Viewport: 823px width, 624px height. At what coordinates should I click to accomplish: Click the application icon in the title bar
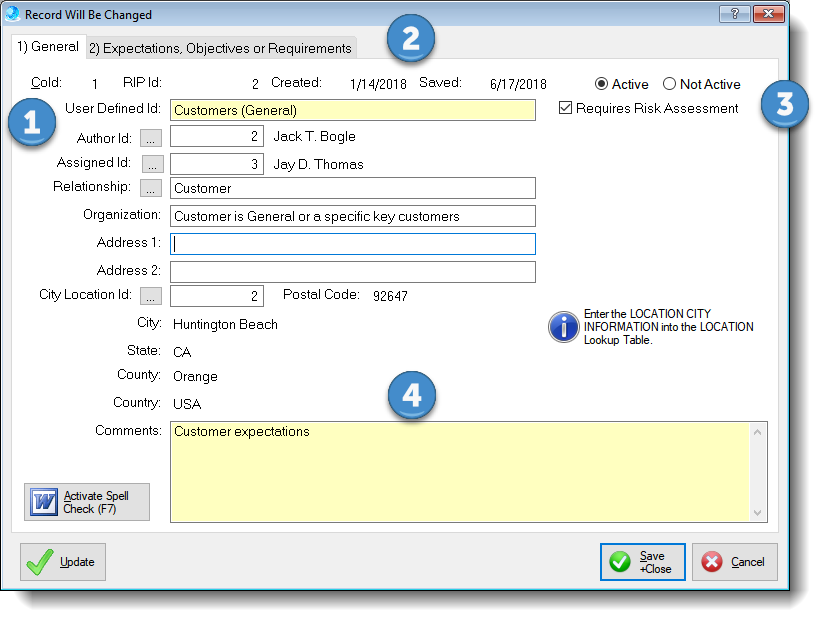[14, 14]
